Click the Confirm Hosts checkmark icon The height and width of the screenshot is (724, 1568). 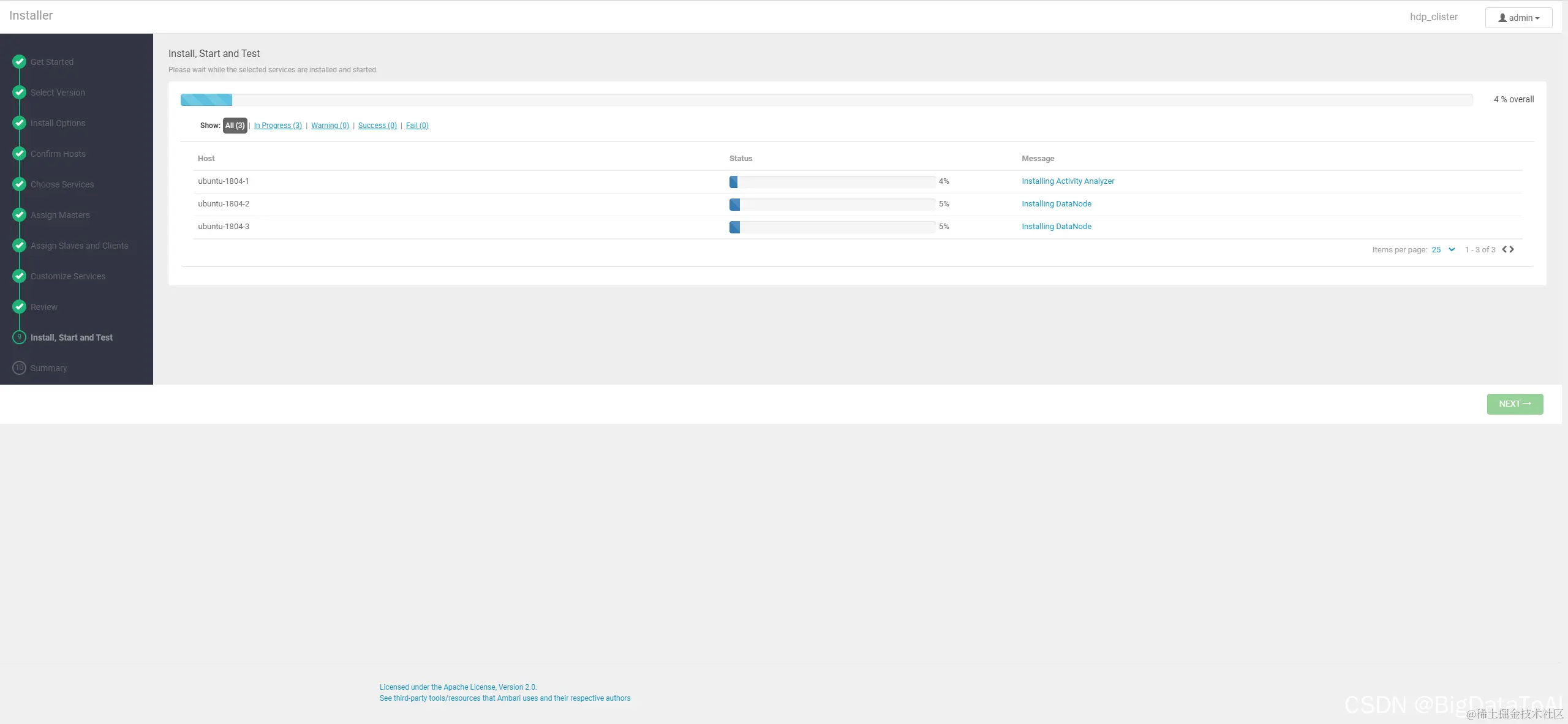click(x=19, y=154)
